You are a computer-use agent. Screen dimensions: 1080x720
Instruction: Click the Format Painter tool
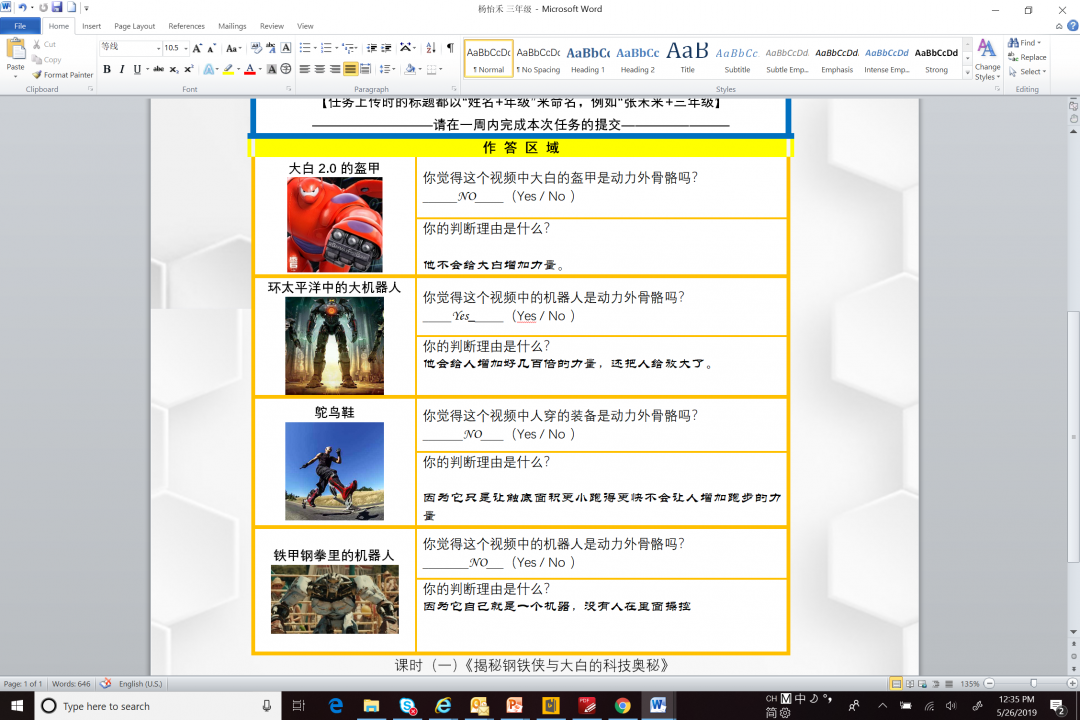[x=62, y=74]
